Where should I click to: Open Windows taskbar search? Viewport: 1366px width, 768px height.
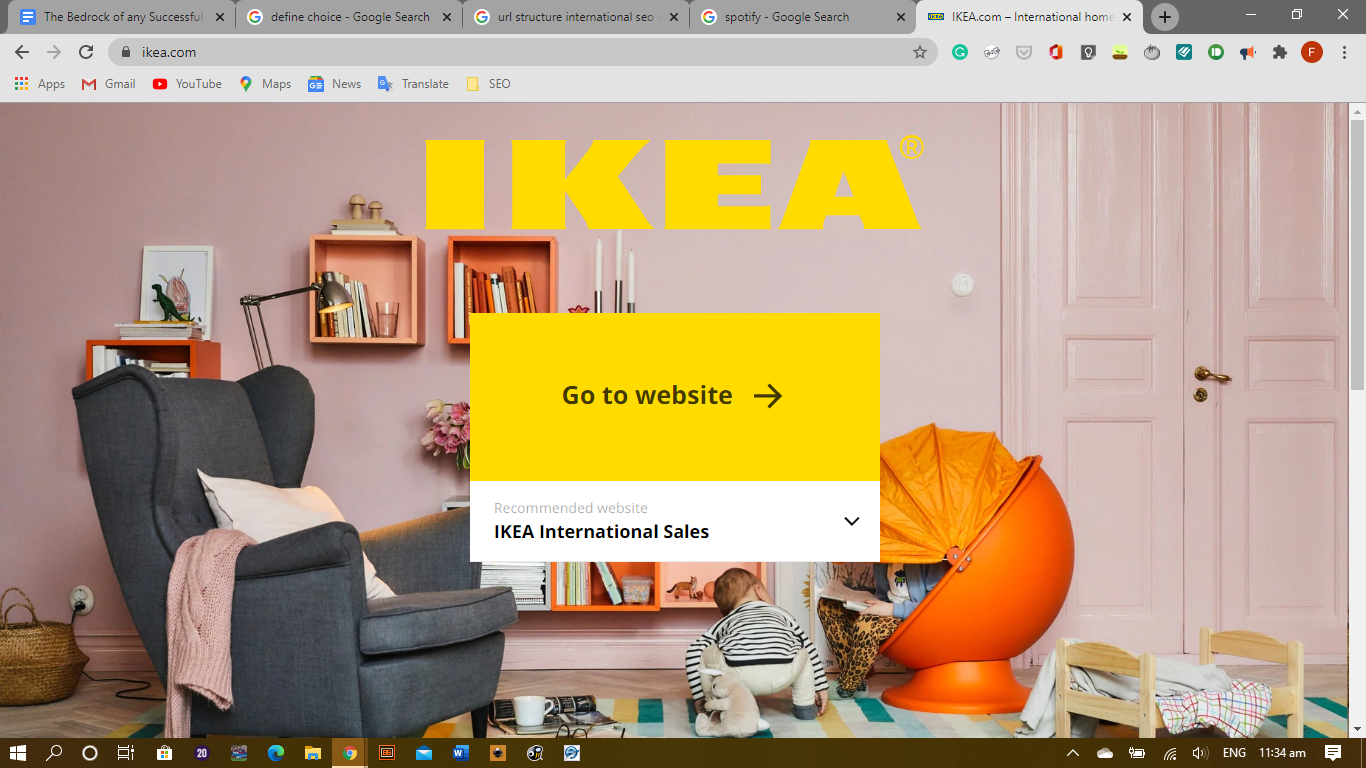(54, 753)
